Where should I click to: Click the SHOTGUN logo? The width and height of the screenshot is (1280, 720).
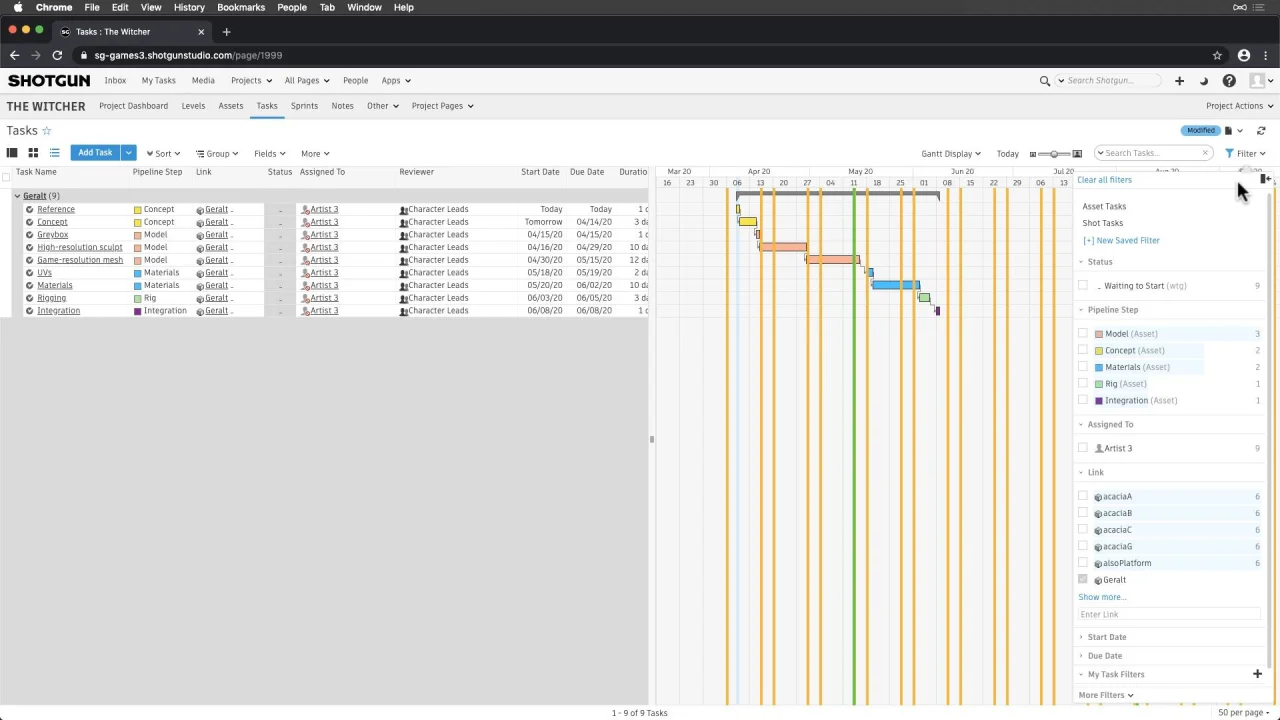48,81
